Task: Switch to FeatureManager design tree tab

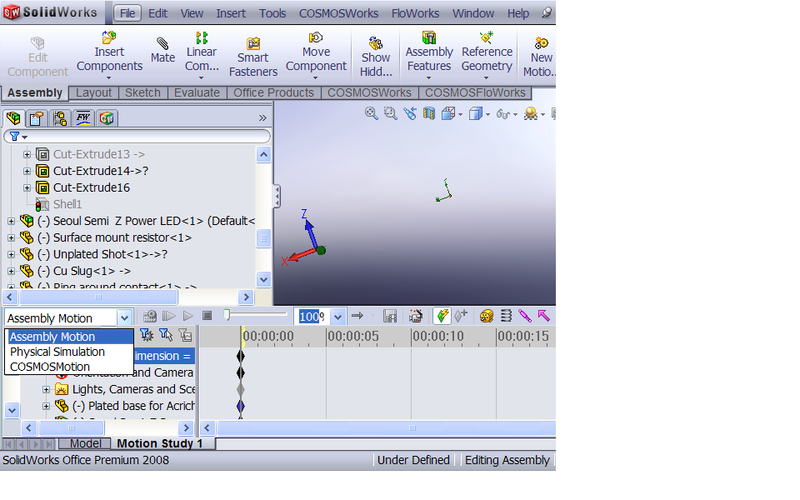Action: [13, 118]
